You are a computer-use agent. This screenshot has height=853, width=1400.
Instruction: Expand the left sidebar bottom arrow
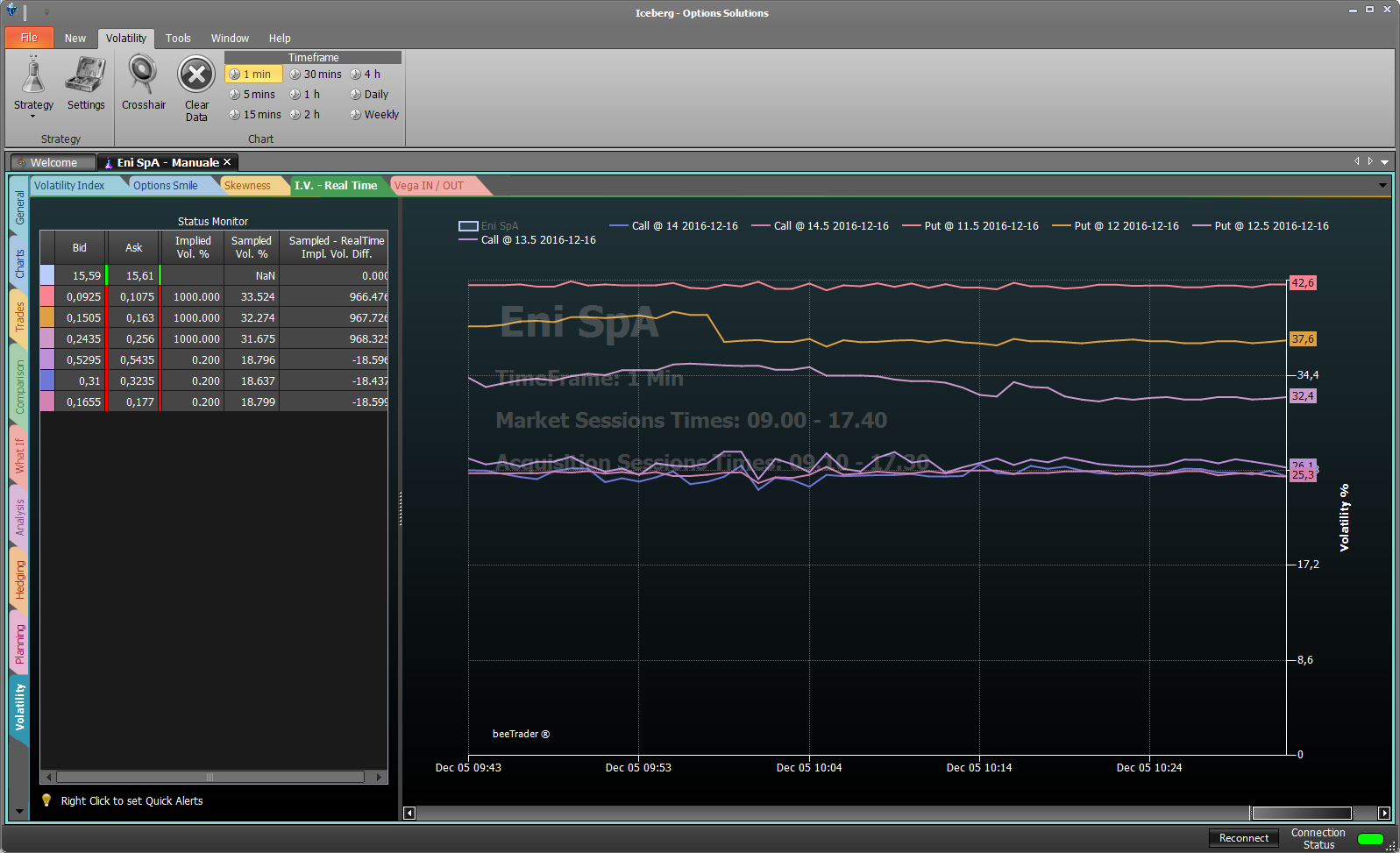(x=19, y=812)
